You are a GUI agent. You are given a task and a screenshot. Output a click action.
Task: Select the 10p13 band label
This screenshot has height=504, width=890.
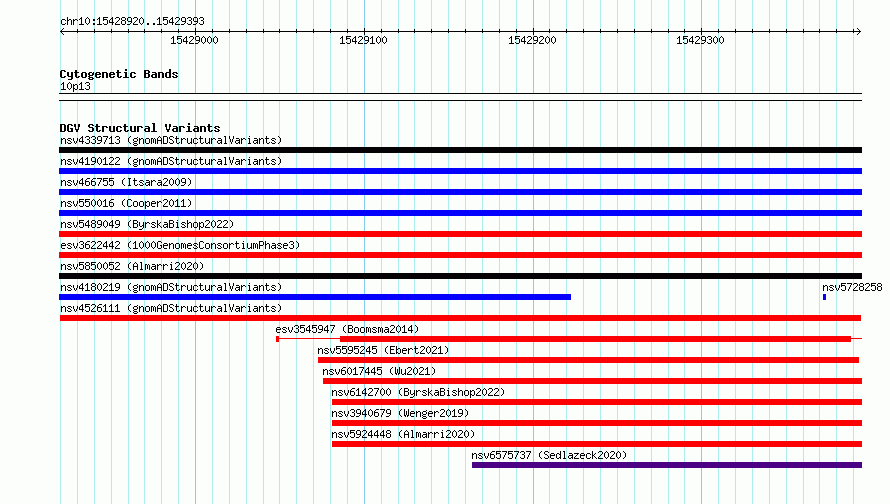(75, 86)
